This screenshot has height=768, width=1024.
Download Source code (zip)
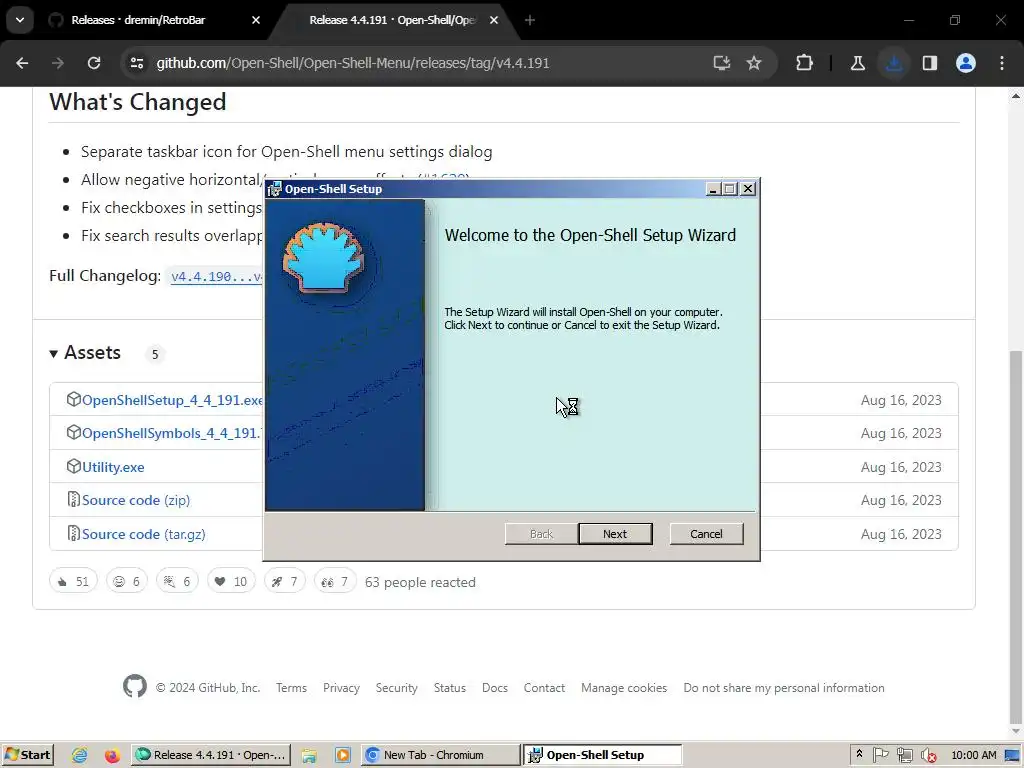pyautogui.click(x=136, y=500)
